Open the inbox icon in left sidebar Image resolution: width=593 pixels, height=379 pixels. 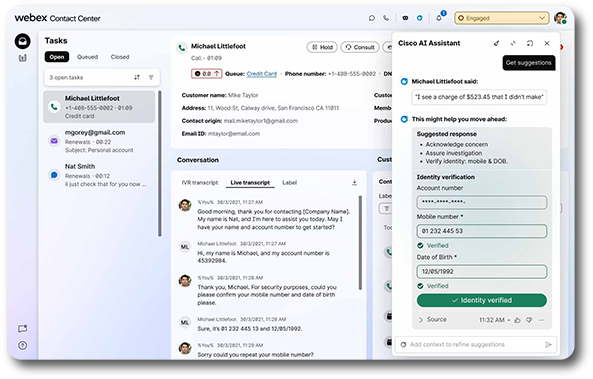click(x=23, y=41)
